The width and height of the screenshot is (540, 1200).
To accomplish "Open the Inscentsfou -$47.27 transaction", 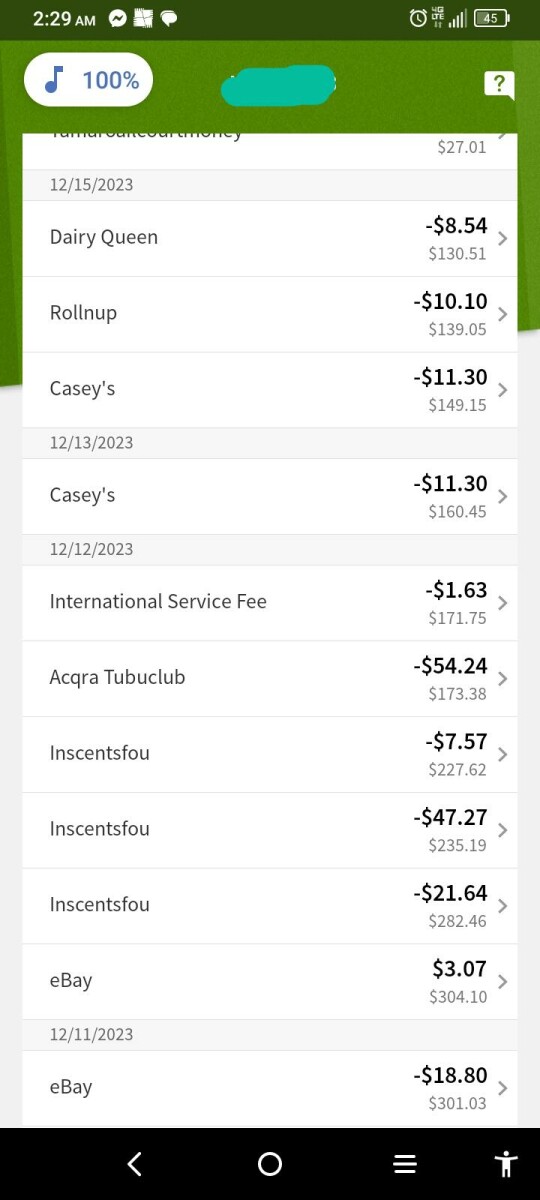I will click(x=270, y=830).
